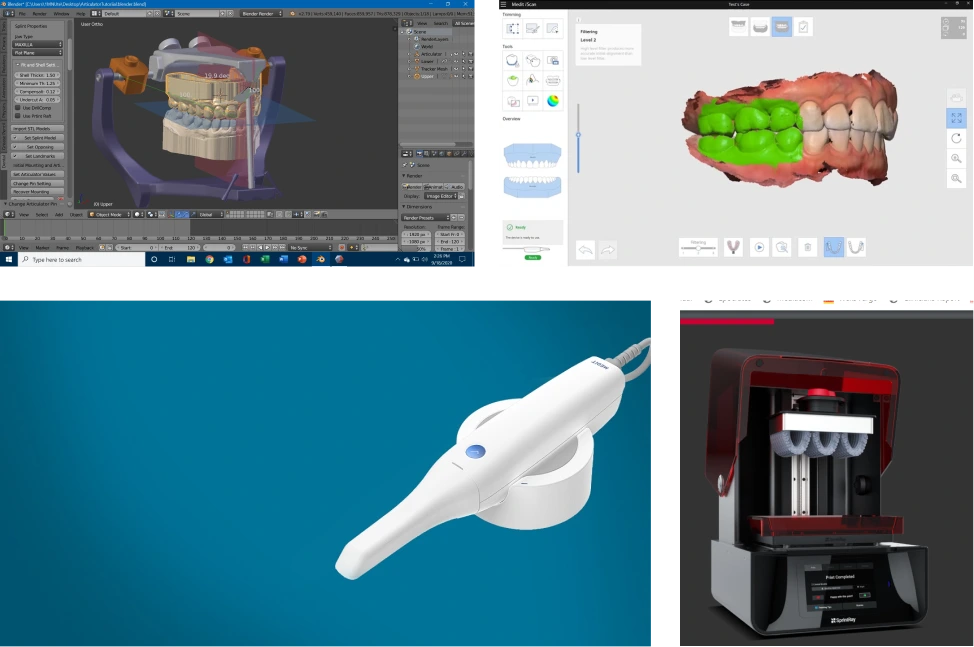Open the 3D viewport Select menu in Blender
The height and width of the screenshot is (647, 974).
(x=42, y=215)
